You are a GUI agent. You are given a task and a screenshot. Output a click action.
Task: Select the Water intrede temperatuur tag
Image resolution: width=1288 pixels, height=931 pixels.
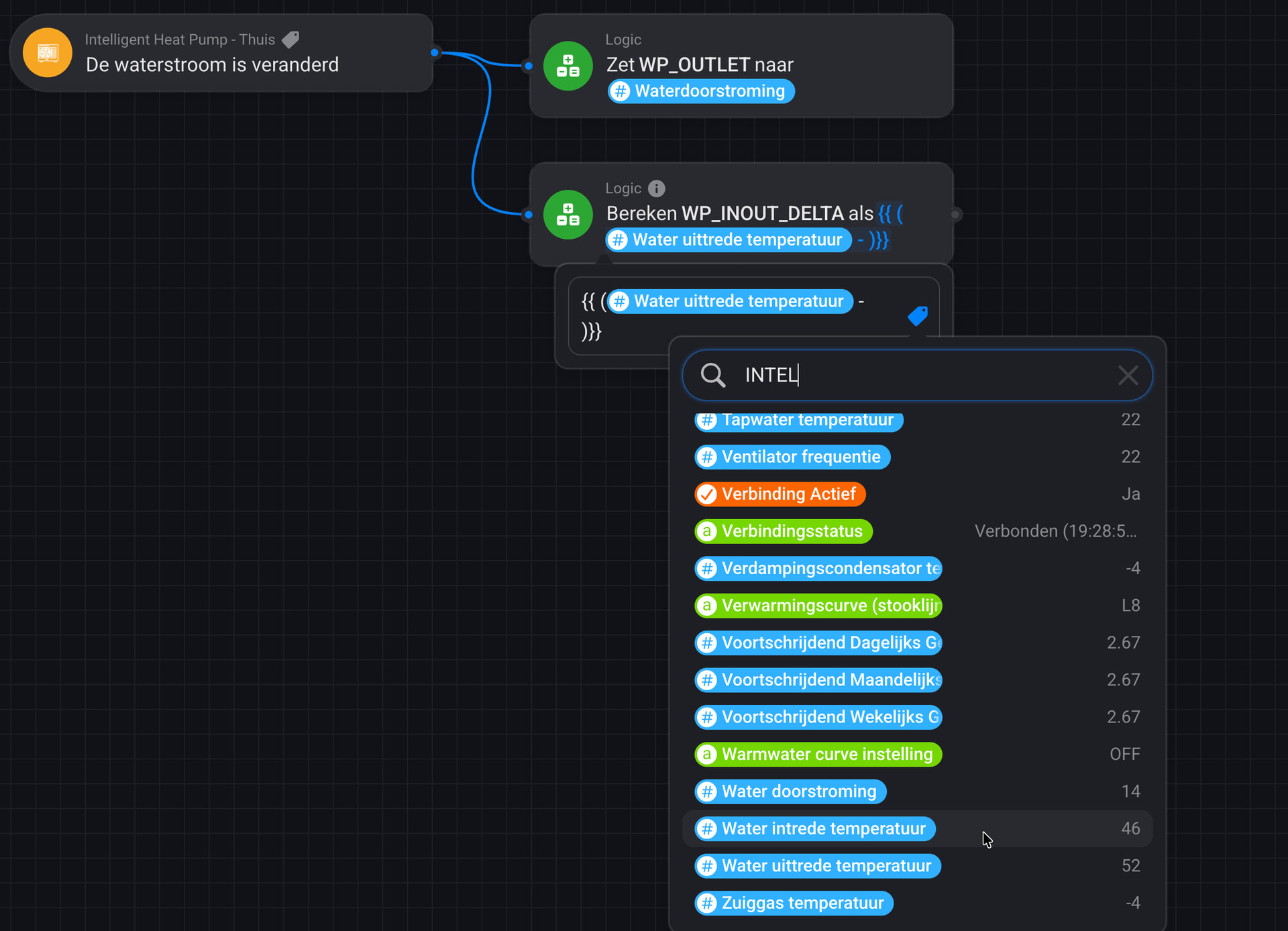pos(814,828)
